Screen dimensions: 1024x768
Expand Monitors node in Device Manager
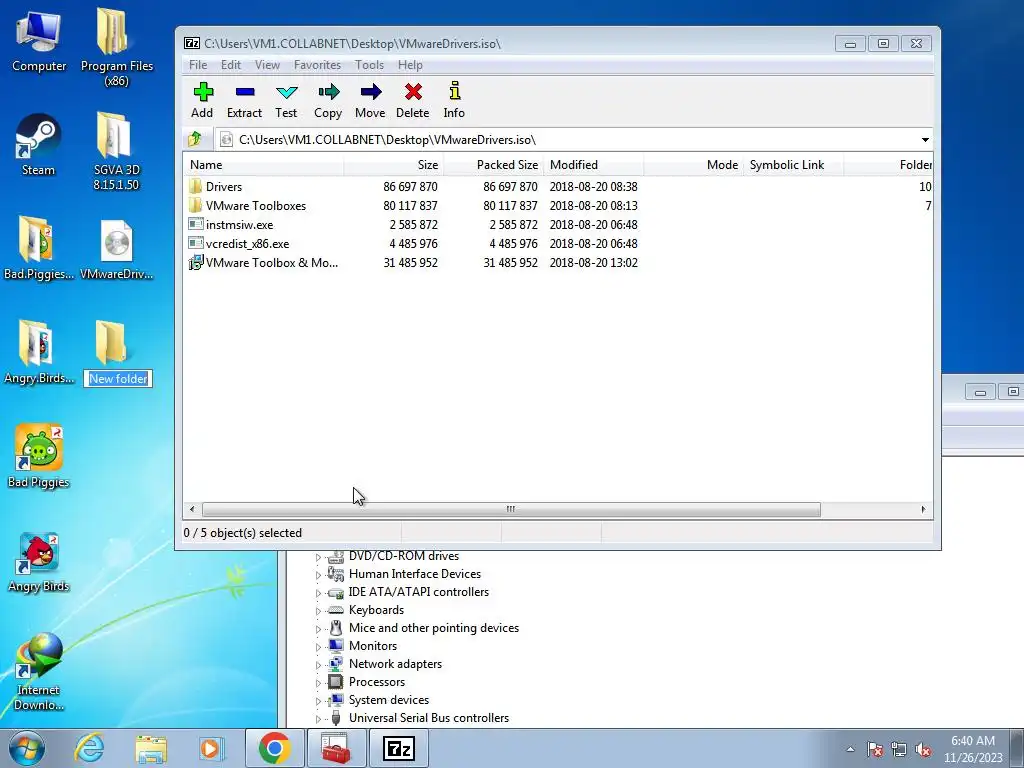click(319, 647)
